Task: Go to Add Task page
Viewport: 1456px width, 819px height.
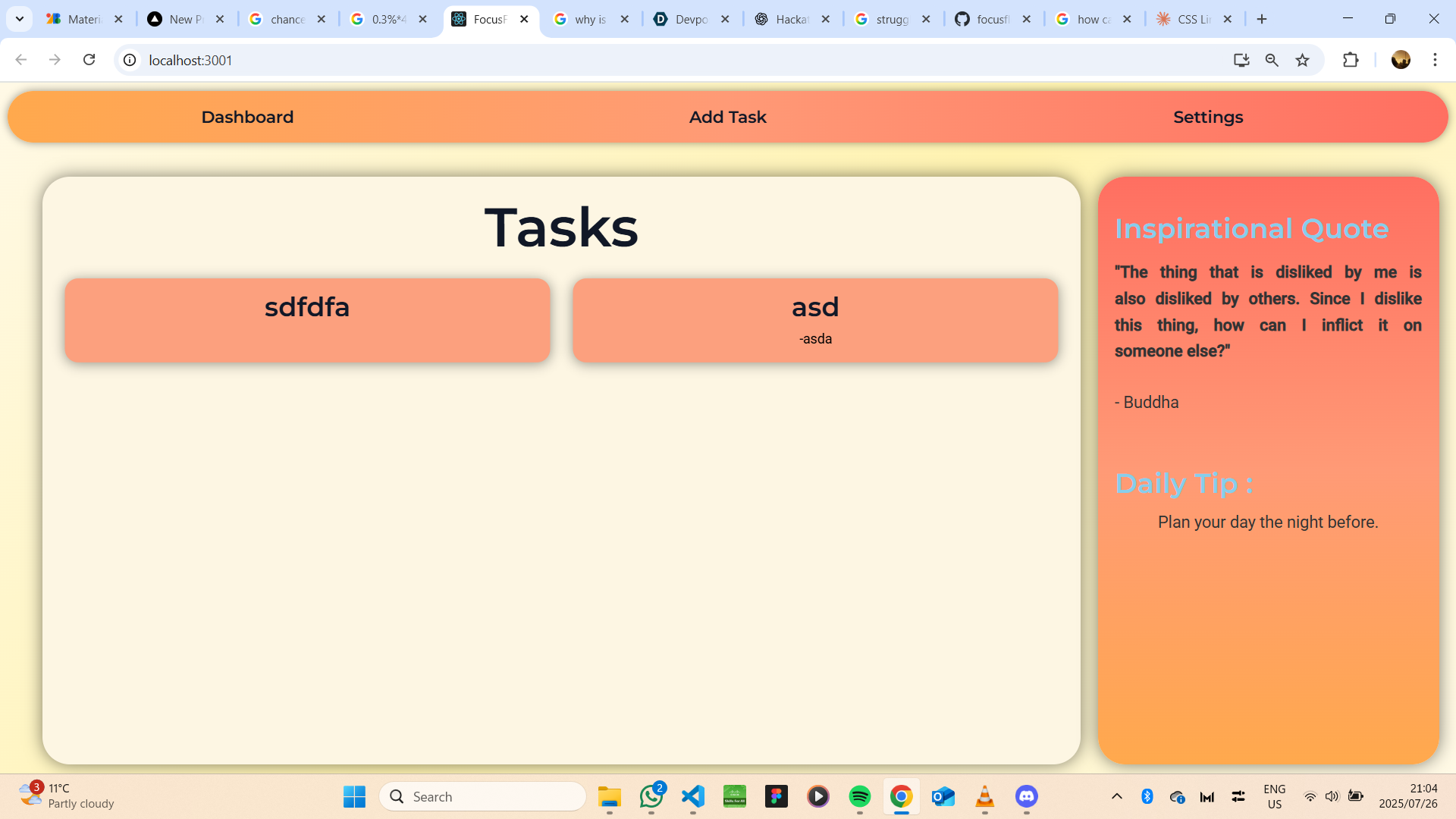Action: tap(727, 117)
